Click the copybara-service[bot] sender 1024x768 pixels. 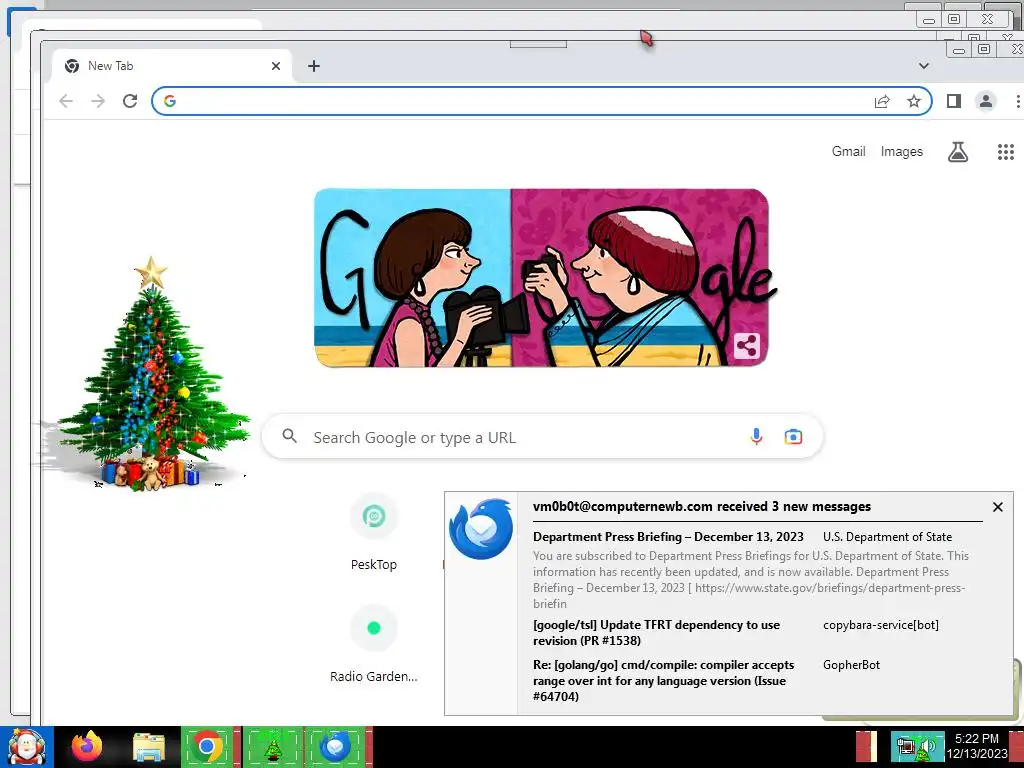click(880, 625)
